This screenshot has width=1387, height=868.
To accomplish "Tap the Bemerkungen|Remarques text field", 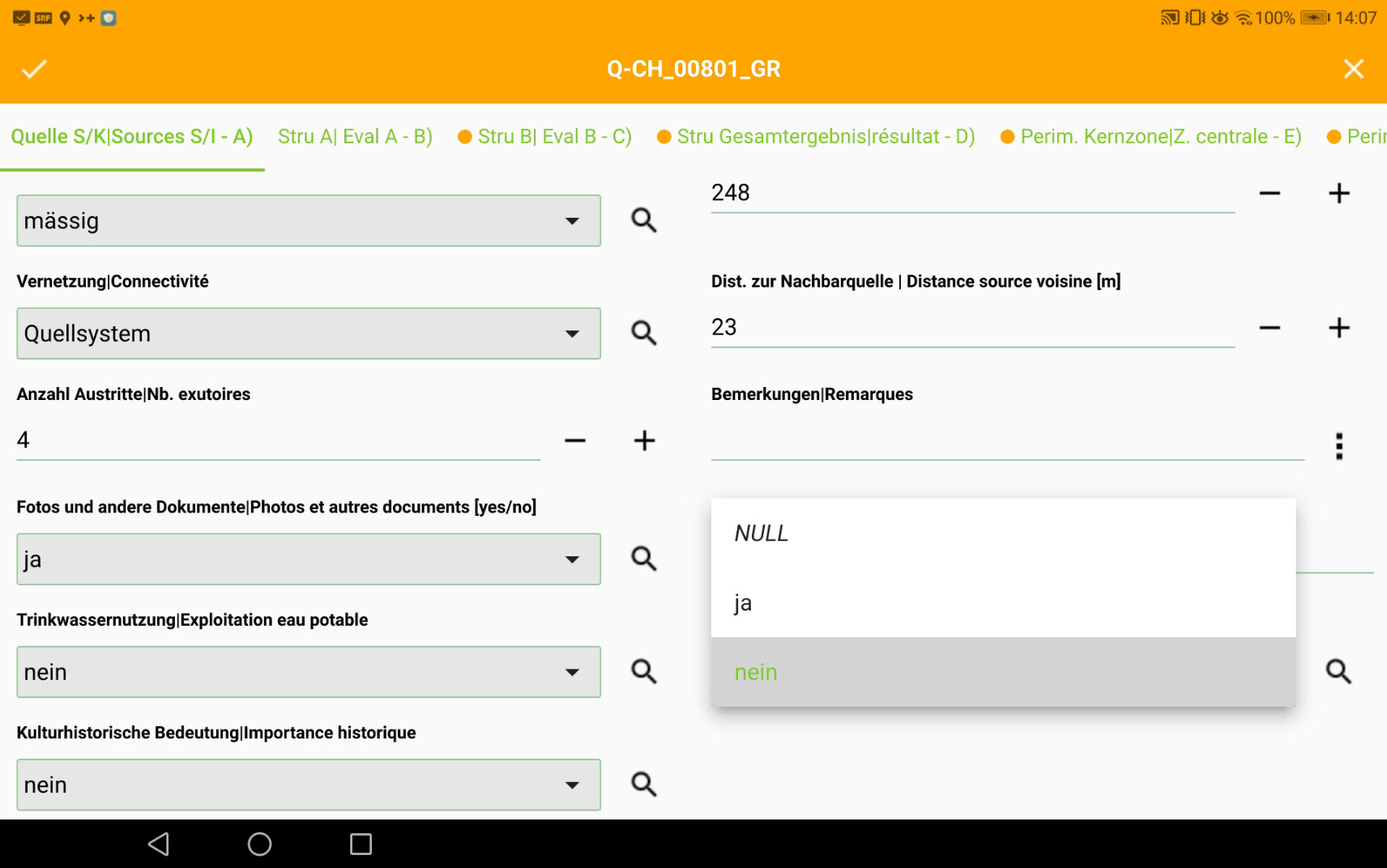I will (x=1006, y=442).
